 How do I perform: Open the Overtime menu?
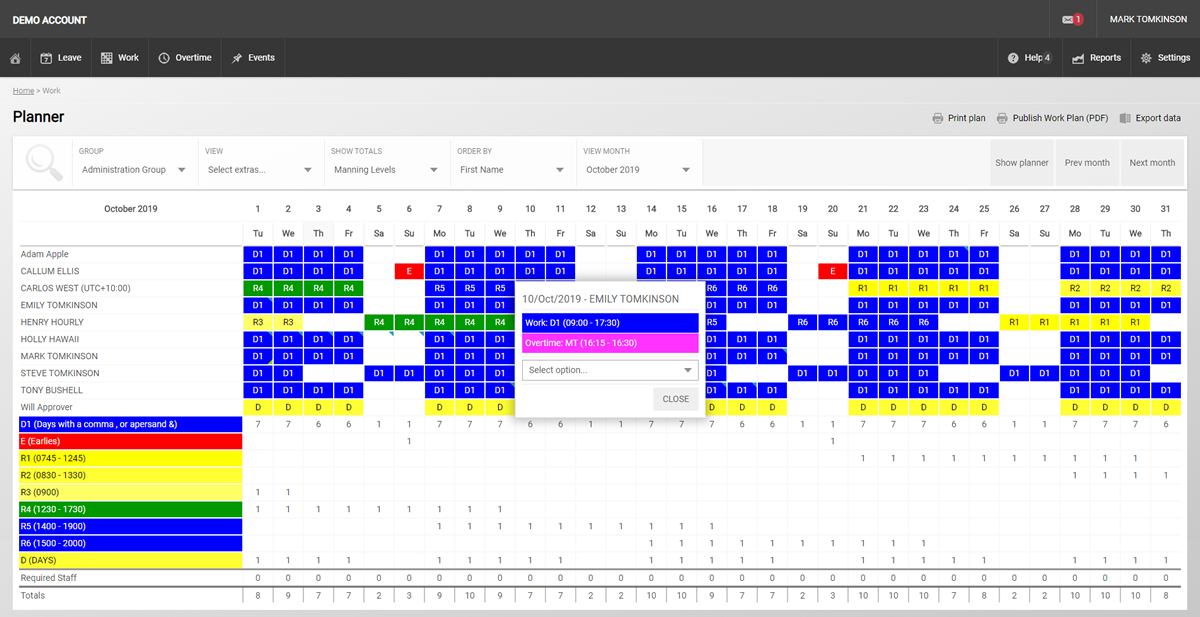click(184, 58)
